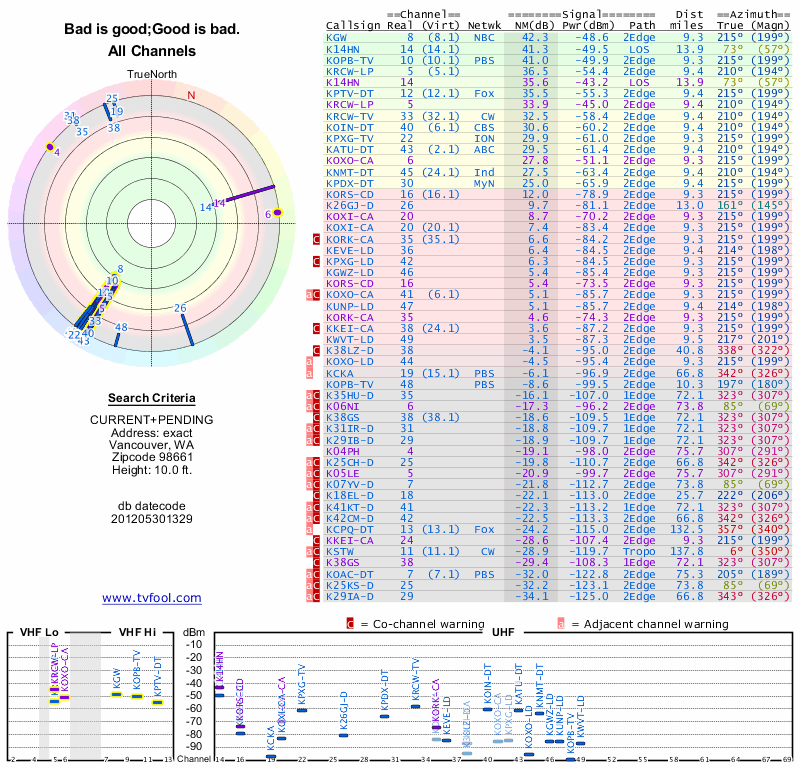800x768 pixels.
Task: Open the www.tvfool.com link
Action: click(x=152, y=598)
